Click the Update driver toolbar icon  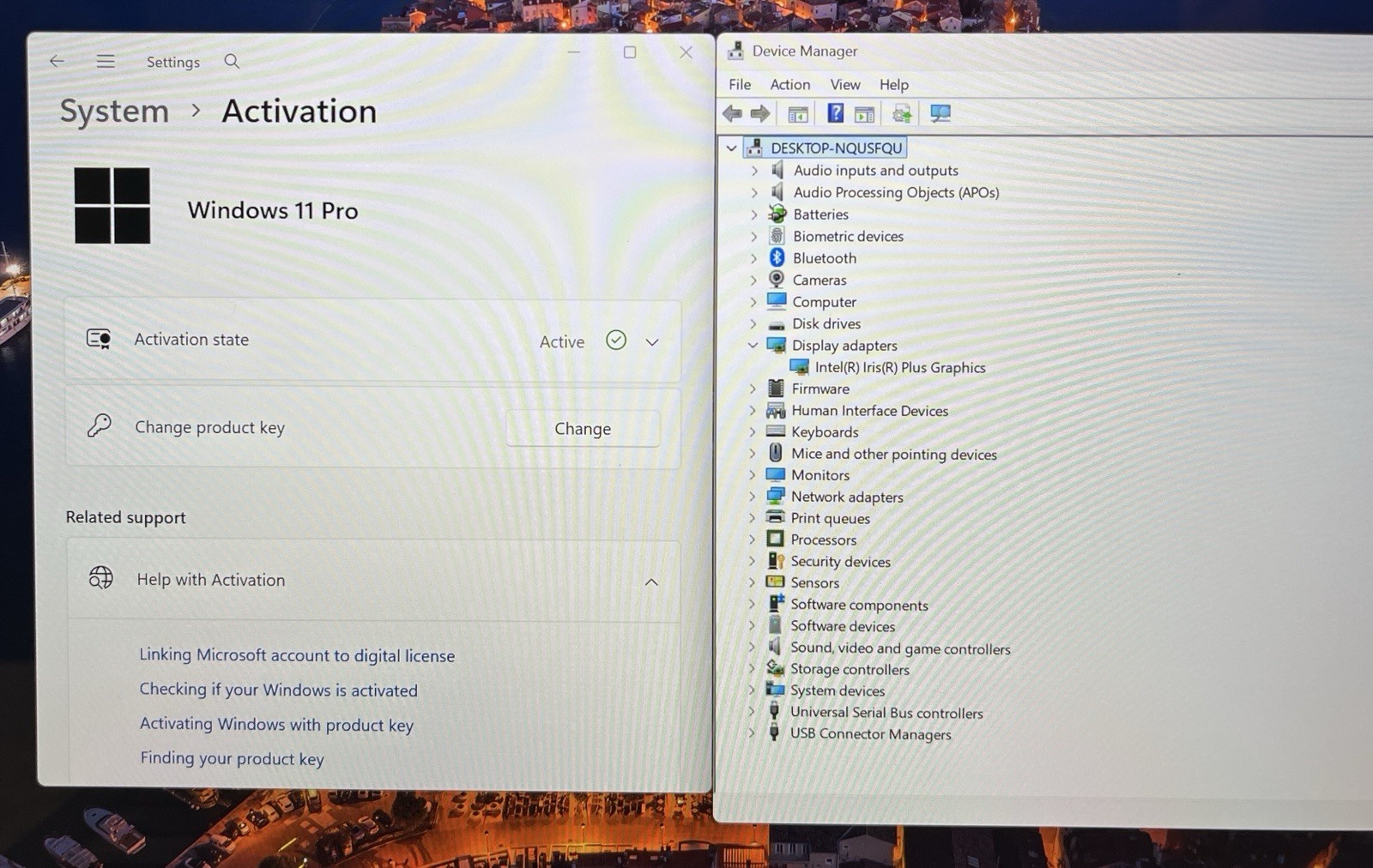pos(902,113)
